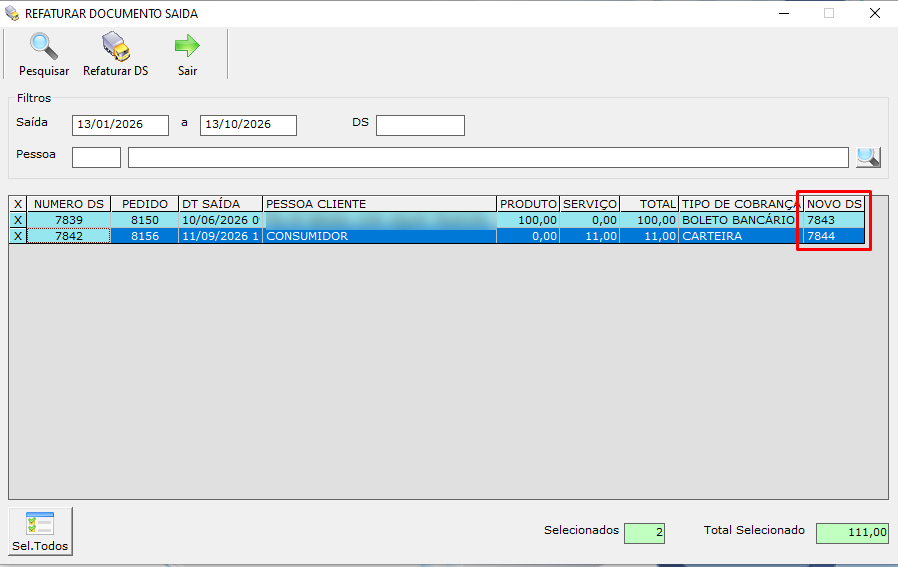898x567 pixels.
Task: Click the Total Selecionado value field
Action: (852, 533)
